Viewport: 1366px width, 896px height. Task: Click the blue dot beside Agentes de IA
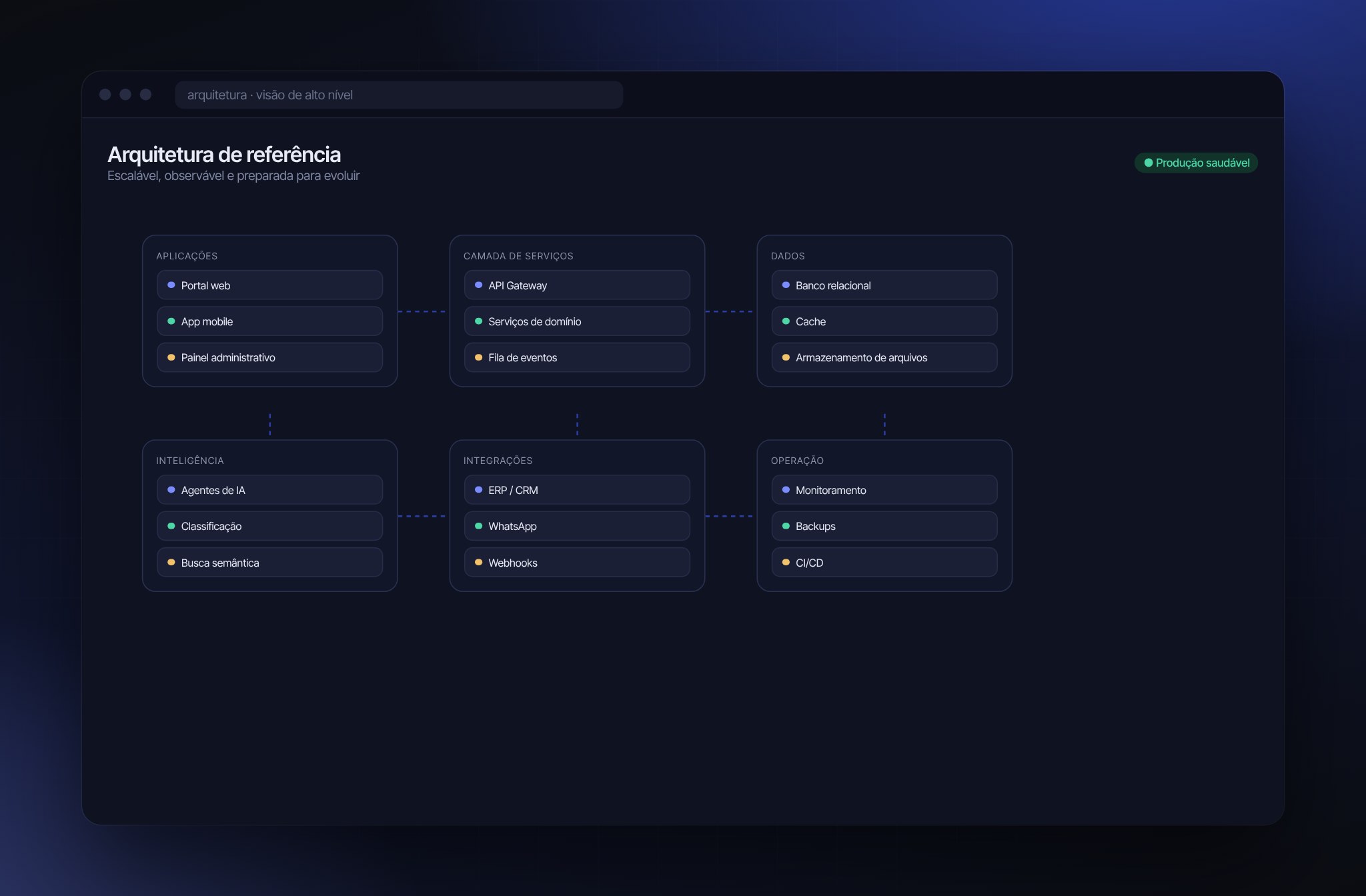click(x=171, y=490)
